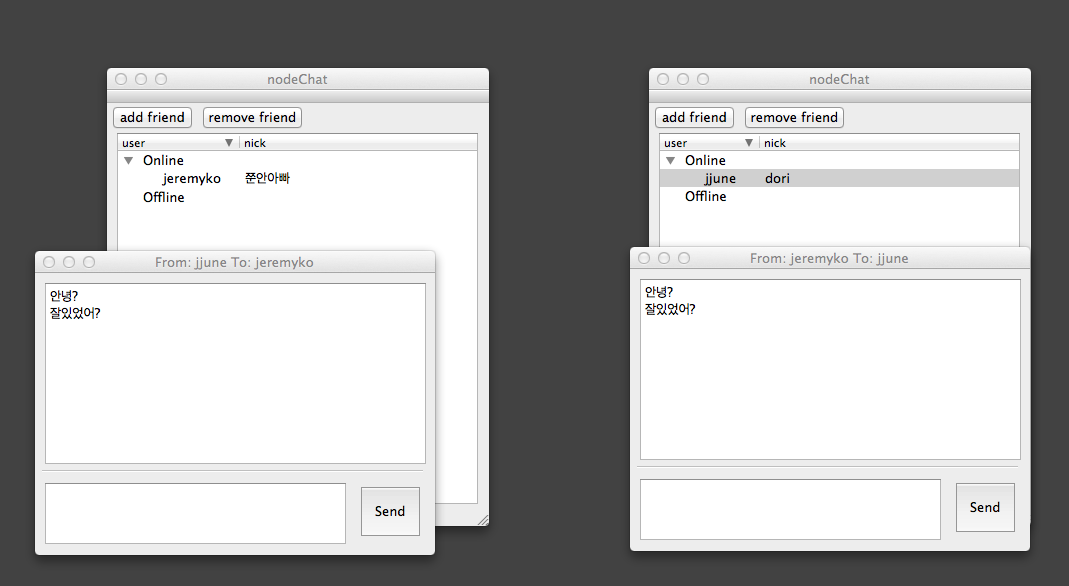Collapse the Online group in left window
Viewport: 1069px width, 586px height.
127,160
